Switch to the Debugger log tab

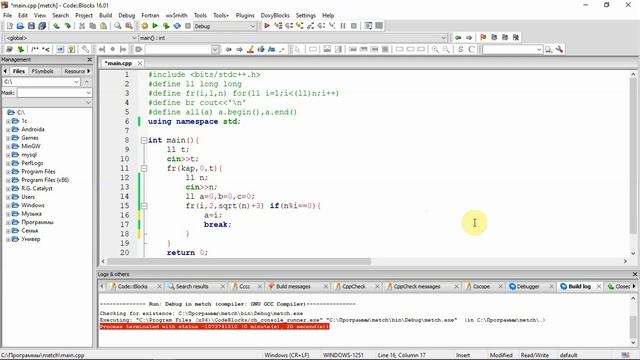(x=528, y=287)
